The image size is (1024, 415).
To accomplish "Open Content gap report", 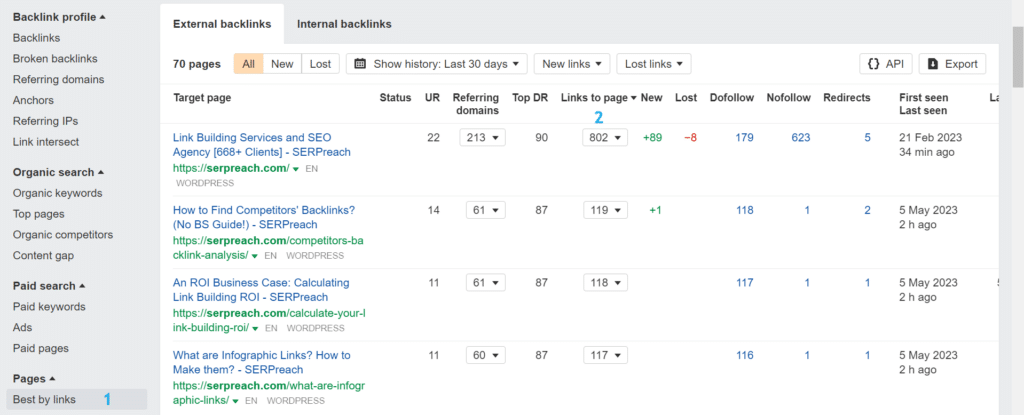I will (x=43, y=256).
